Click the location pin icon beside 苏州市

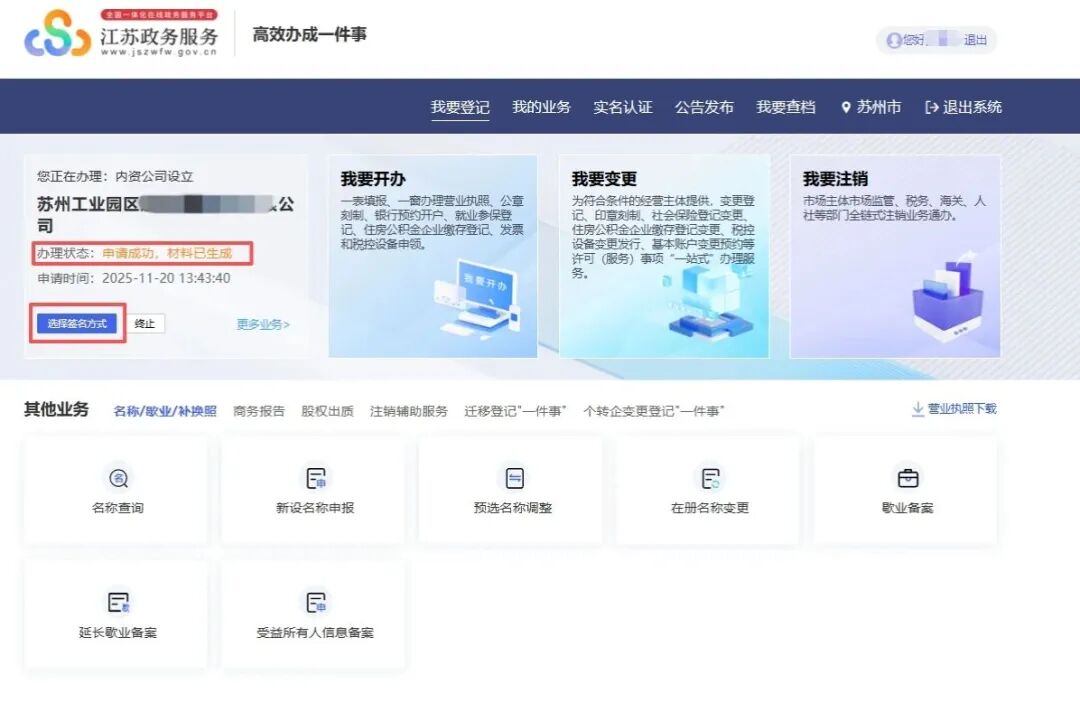(x=846, y=107)
